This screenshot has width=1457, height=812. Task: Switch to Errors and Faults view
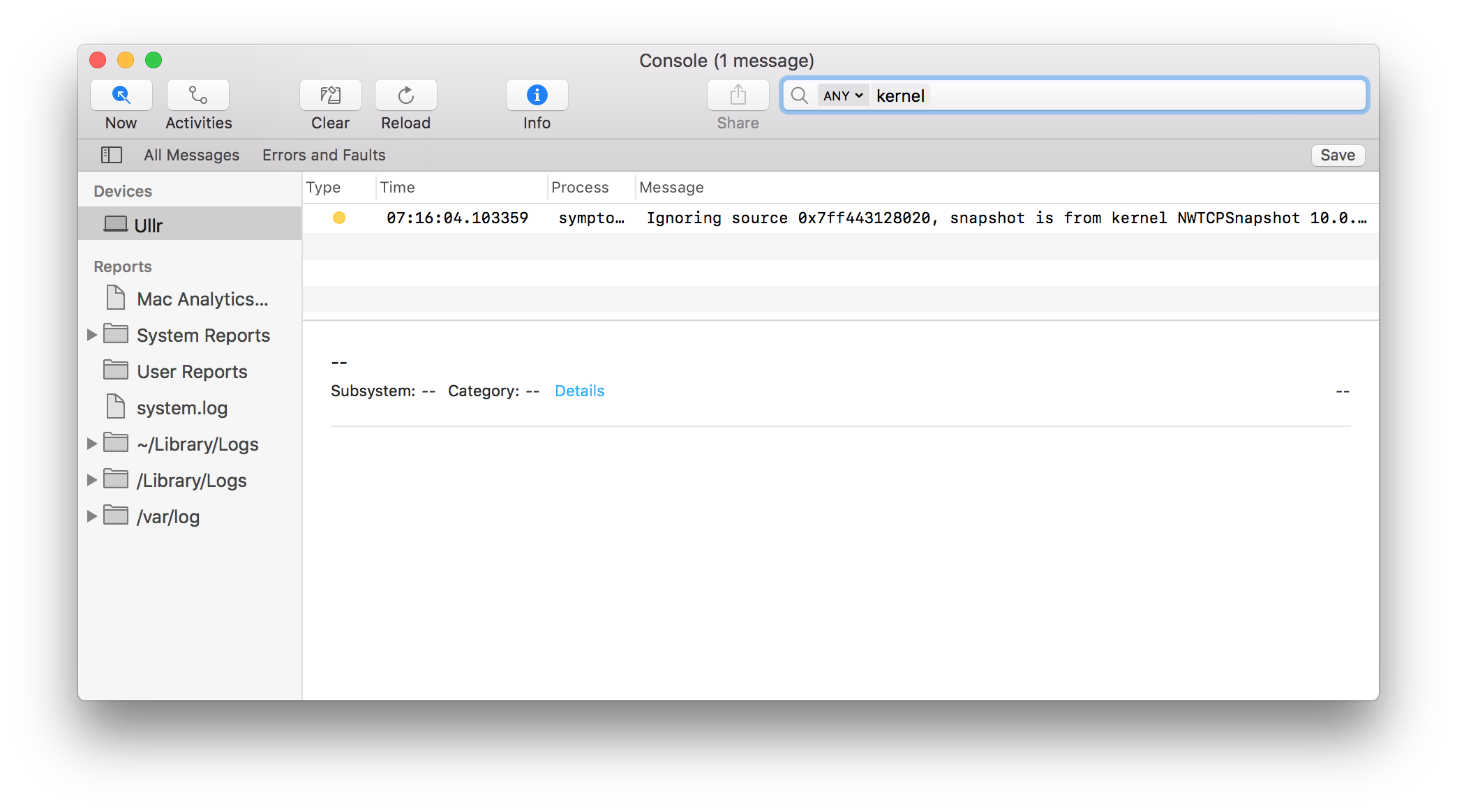coord(324,155)
